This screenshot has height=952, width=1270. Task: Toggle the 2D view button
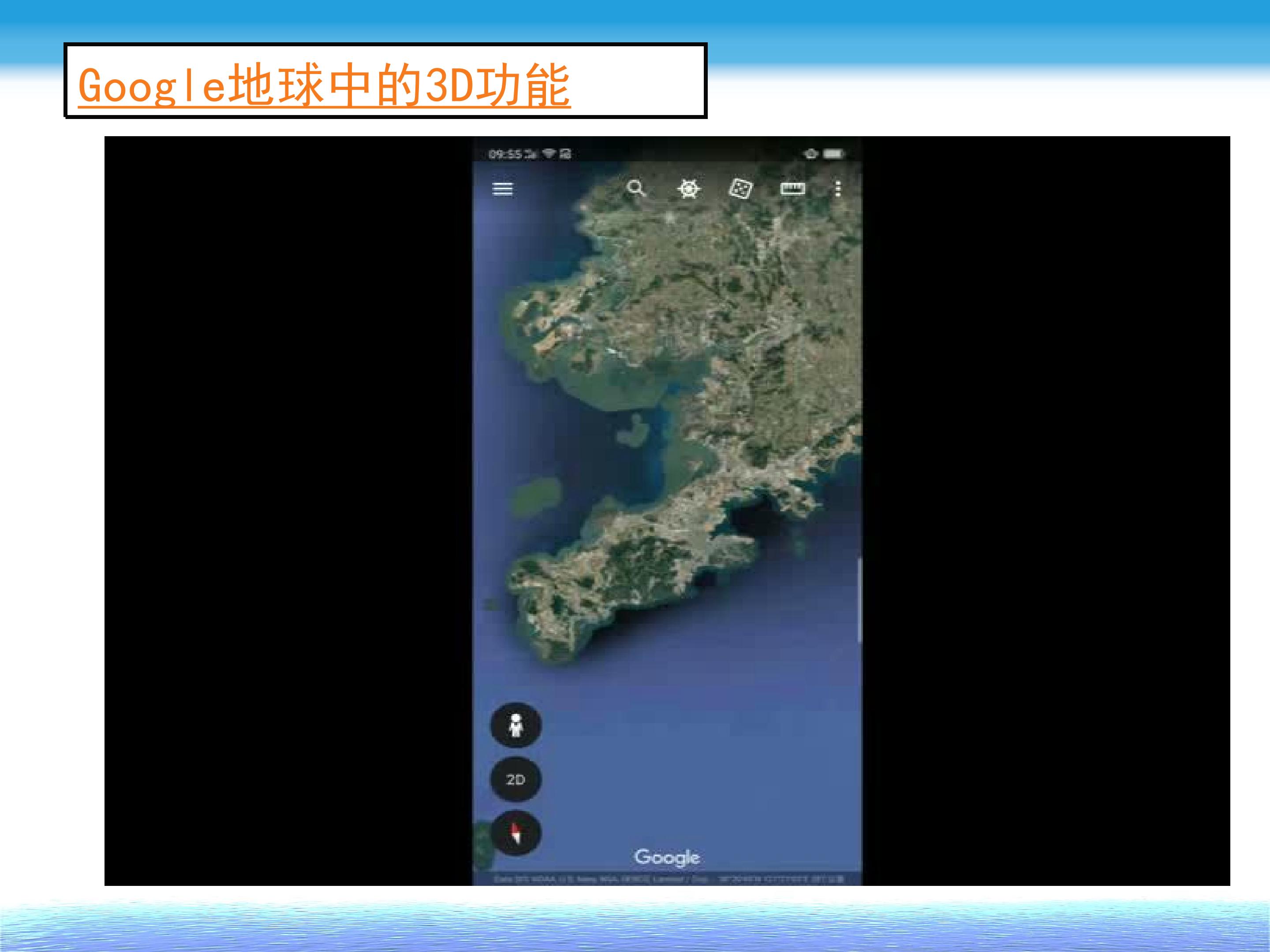point(515,779)
